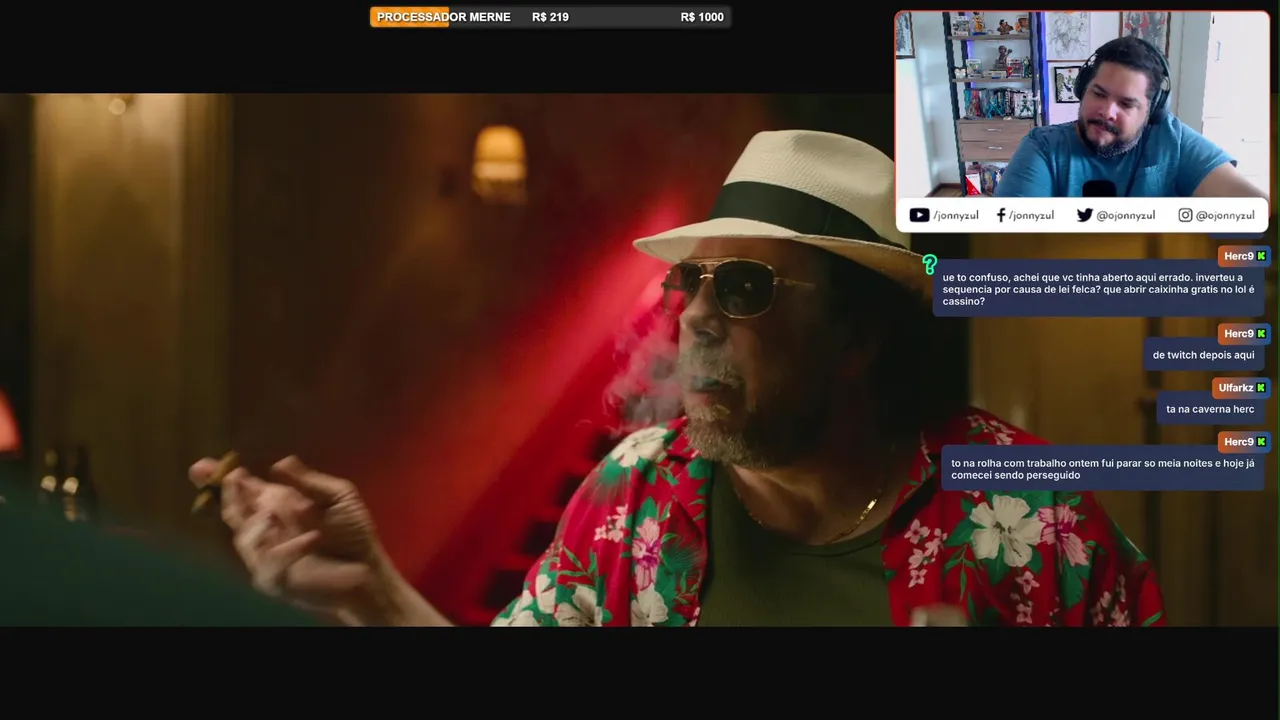
Task: Click the green badge on Ulfarkz's name
Action: [x=1260, y=388]
